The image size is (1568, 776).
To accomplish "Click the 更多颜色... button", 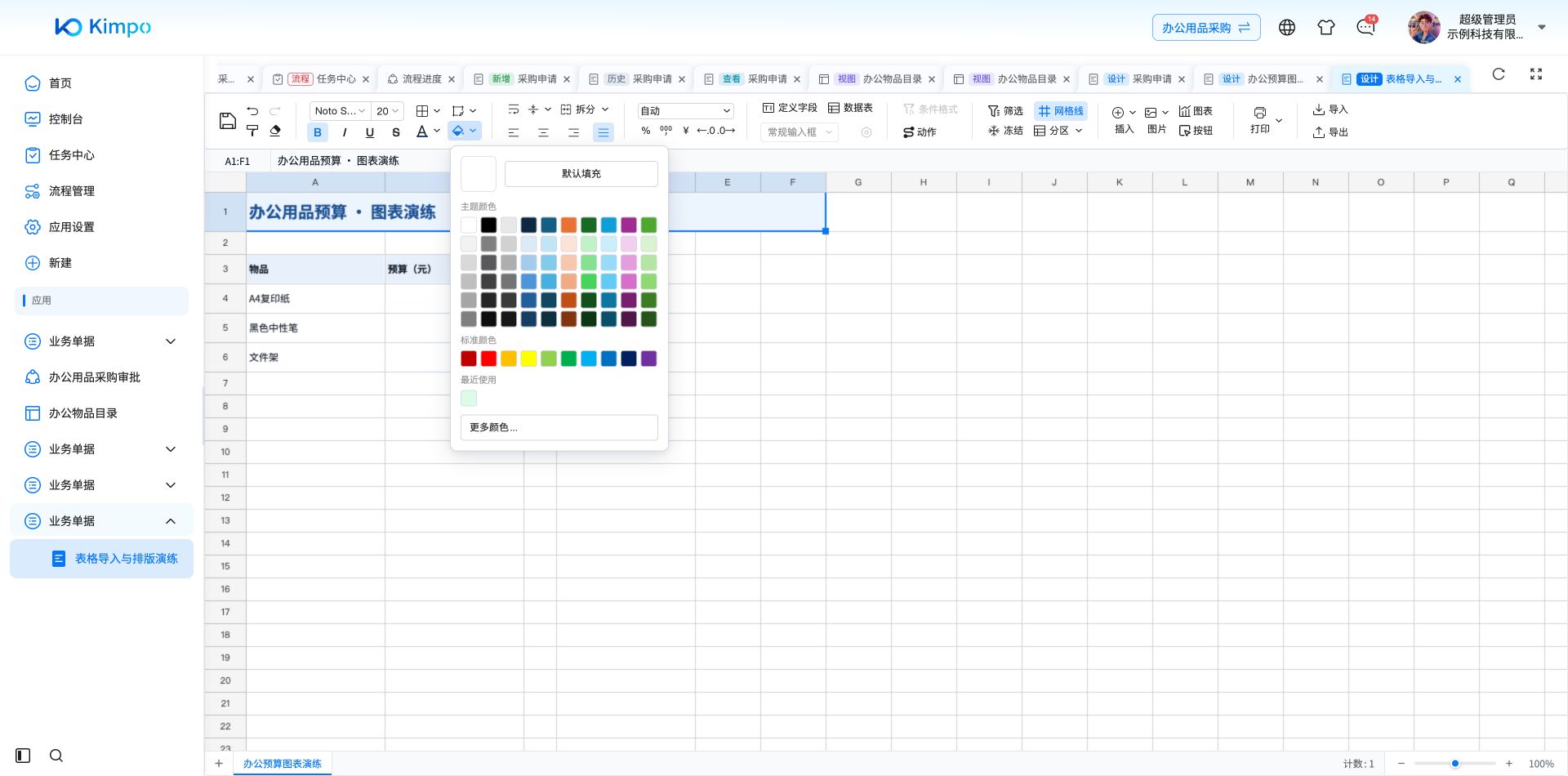I will point(559,427).
